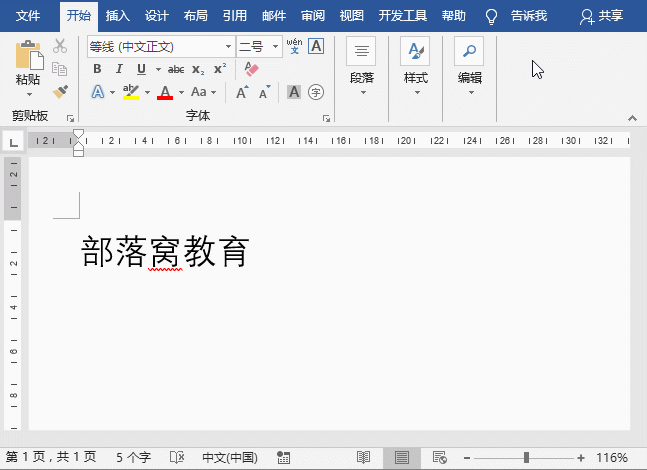Image resolution: width=647 pixels, height=470 pixels.
Task: Clear all formatting with eraser icon
Action: (x=251, y=69)
